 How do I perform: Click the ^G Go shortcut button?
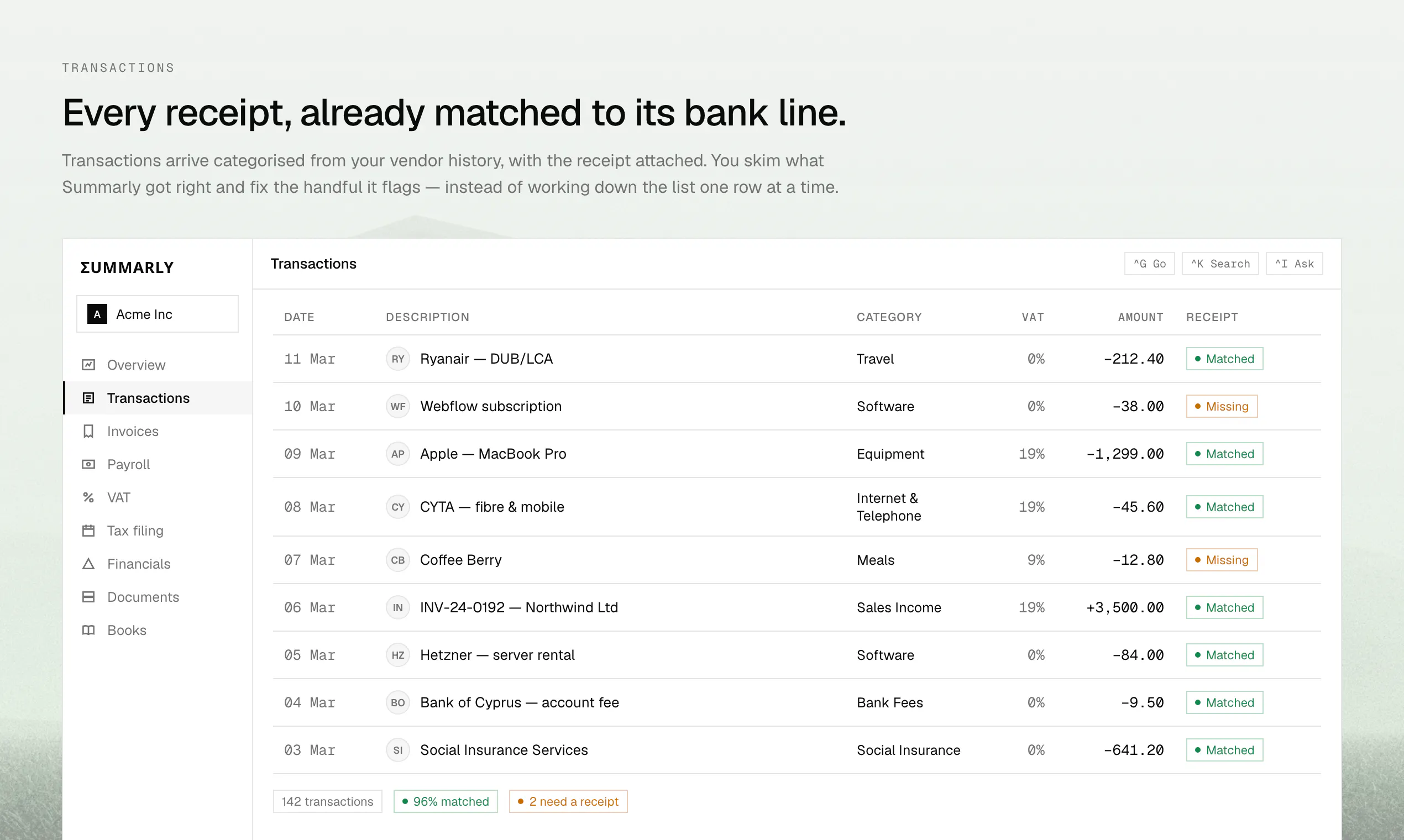click(x=1149, y=264)
